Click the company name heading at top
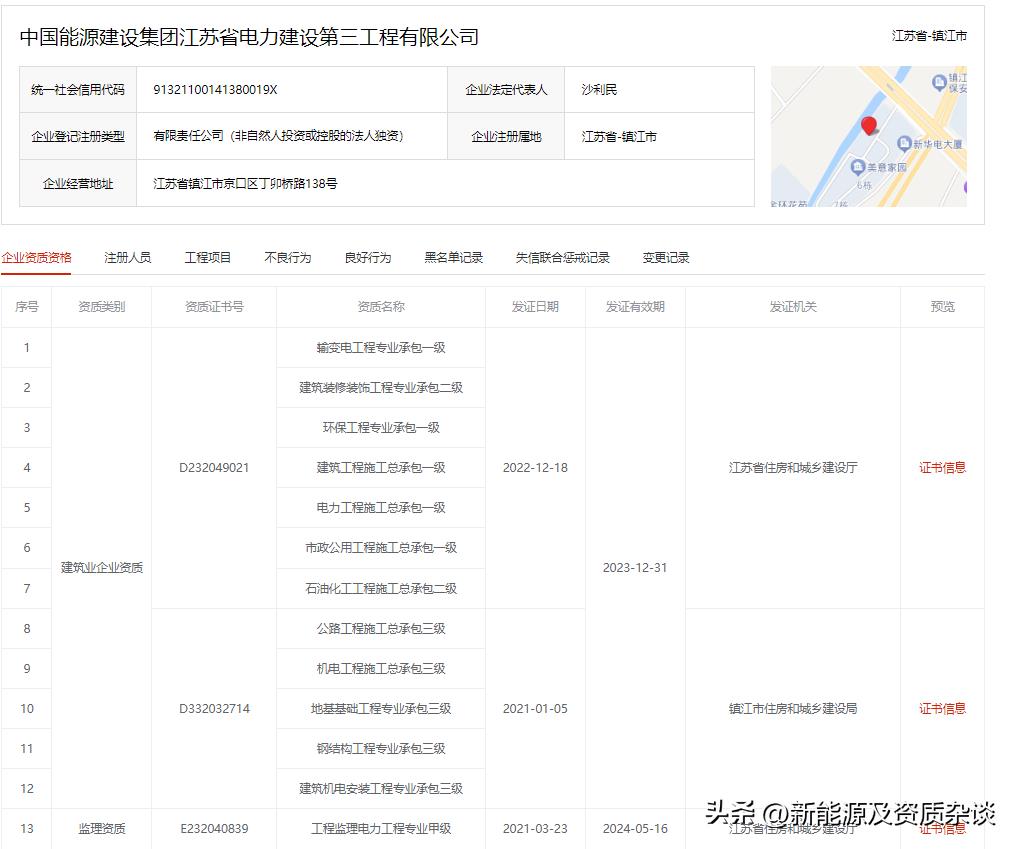1019x849 pixels. pos(249,37)
